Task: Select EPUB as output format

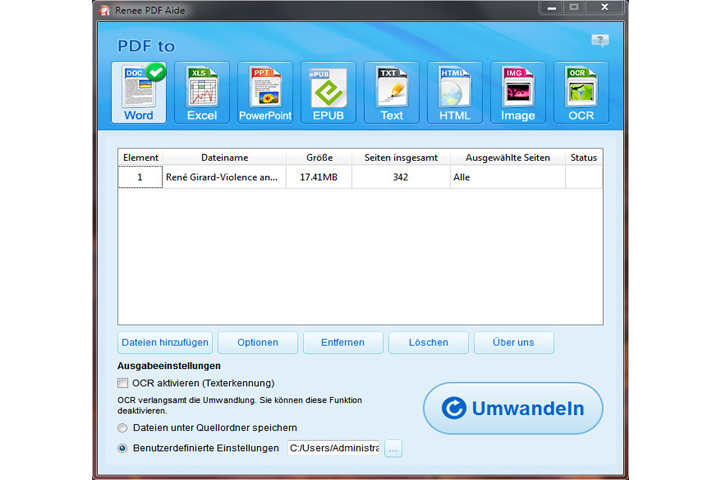Action: click(x=328, y=93)
